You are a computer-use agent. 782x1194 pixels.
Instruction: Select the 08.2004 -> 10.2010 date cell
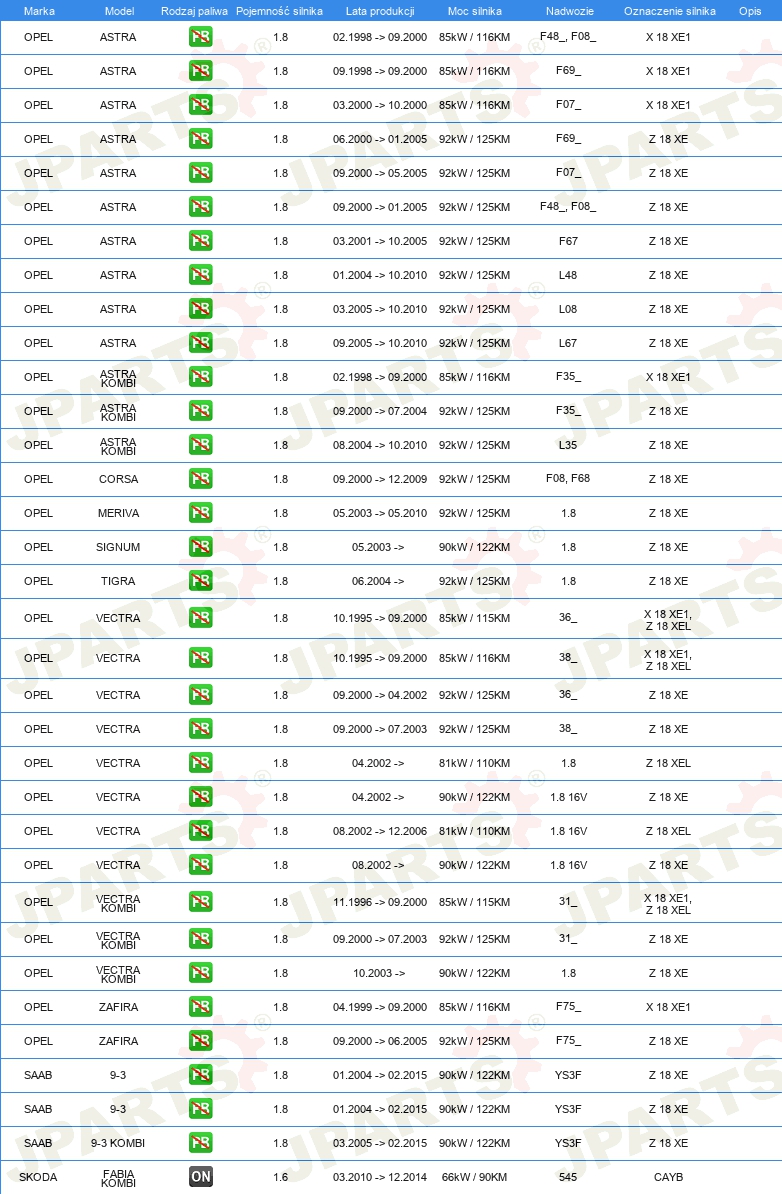click(380, 445)
